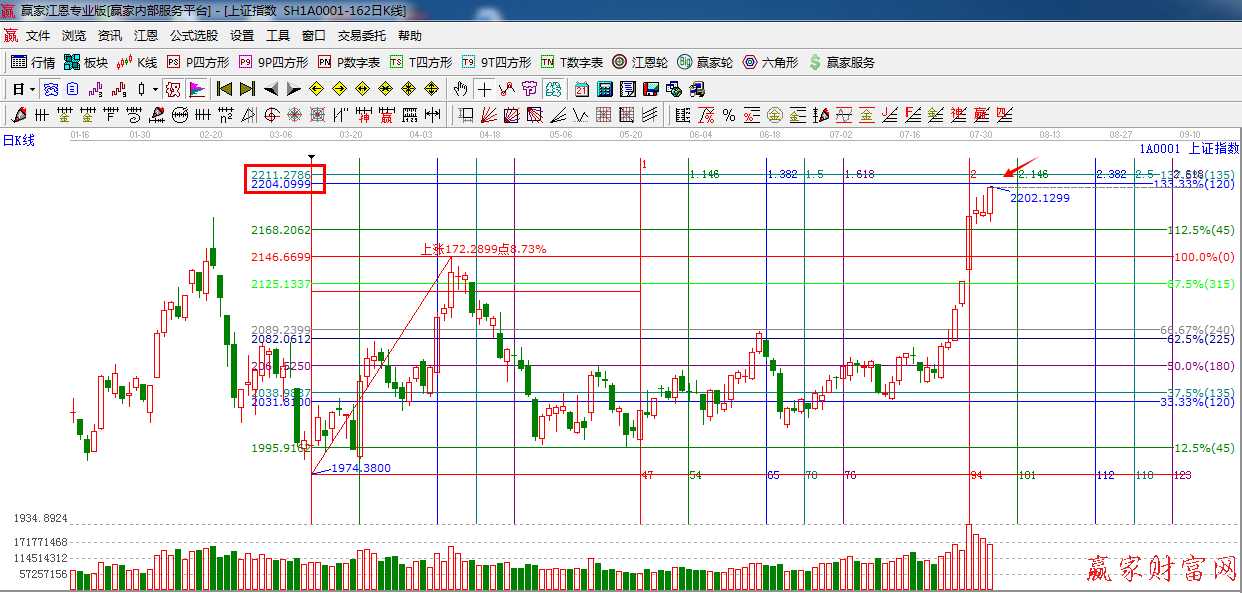Select the hand pan tool

point(460,89)
